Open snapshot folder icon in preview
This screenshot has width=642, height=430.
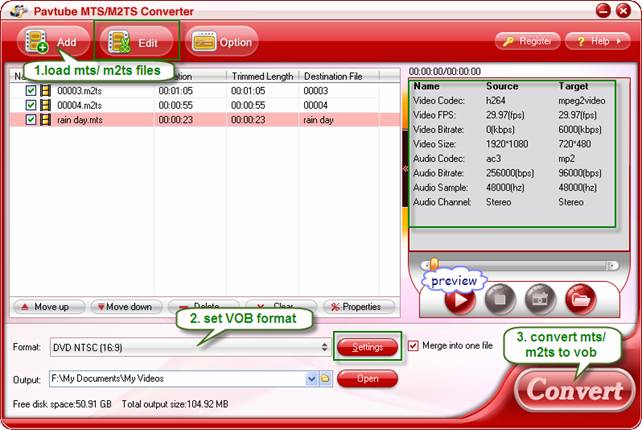[580, 299]
